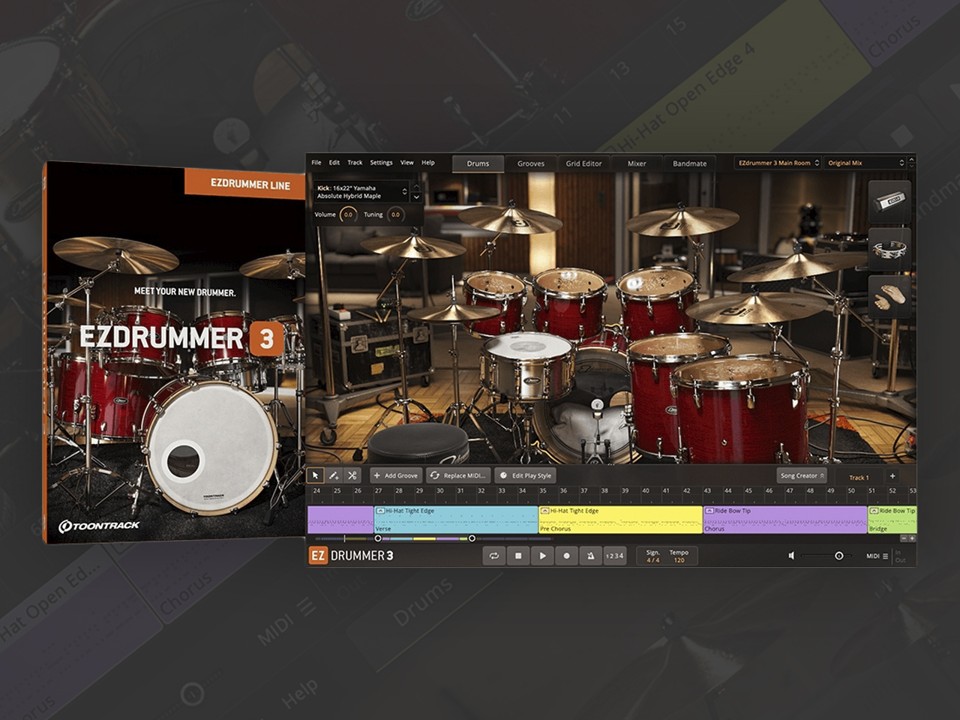
Task: Click the right loop range handle
Action: pyautogui.click(x=471, y=539)
